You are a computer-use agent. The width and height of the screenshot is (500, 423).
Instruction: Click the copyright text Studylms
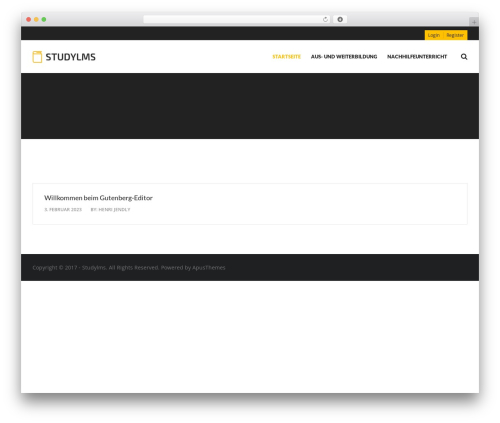pyautogui.click(x=94, y=268)
